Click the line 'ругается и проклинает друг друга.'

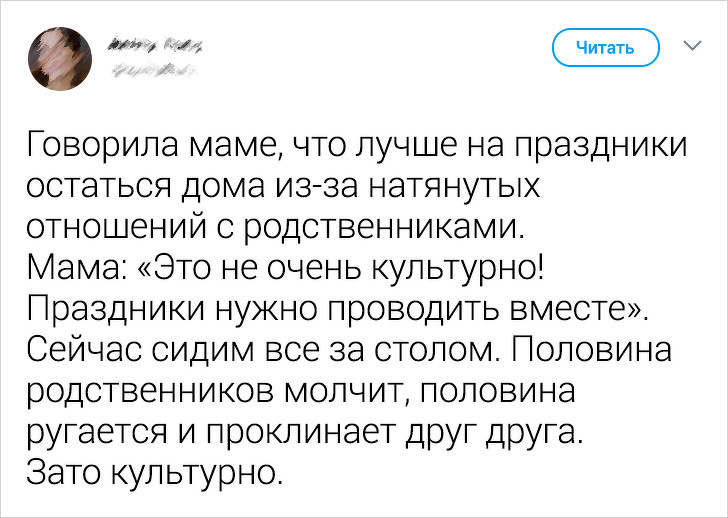304,431
